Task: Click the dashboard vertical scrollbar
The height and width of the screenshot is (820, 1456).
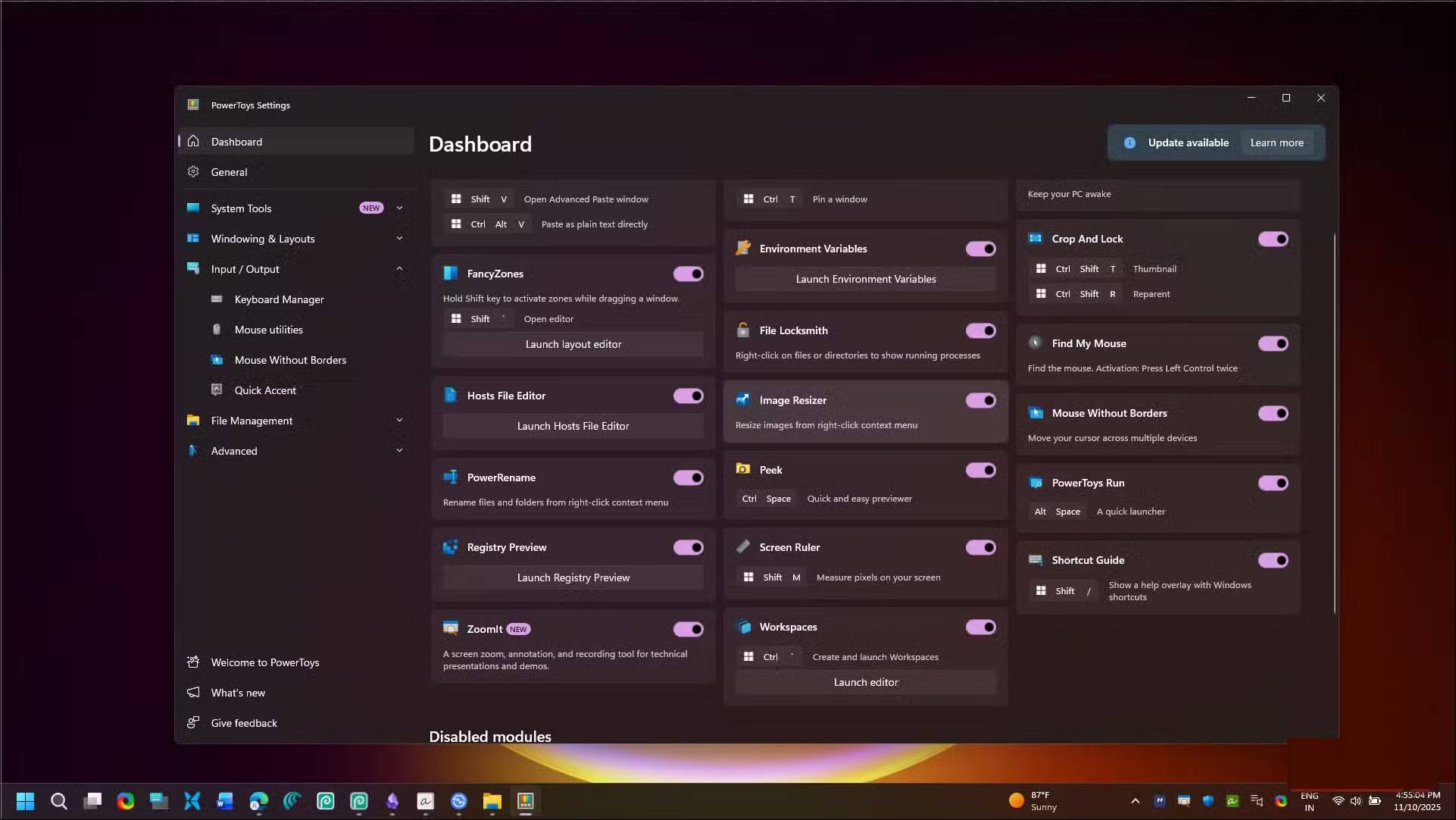Action: (x=1334, y=424)
